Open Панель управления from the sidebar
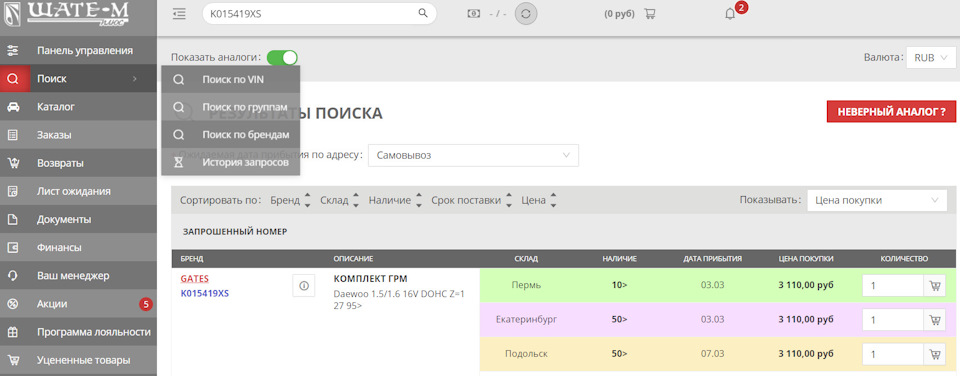 coord(78,50)
